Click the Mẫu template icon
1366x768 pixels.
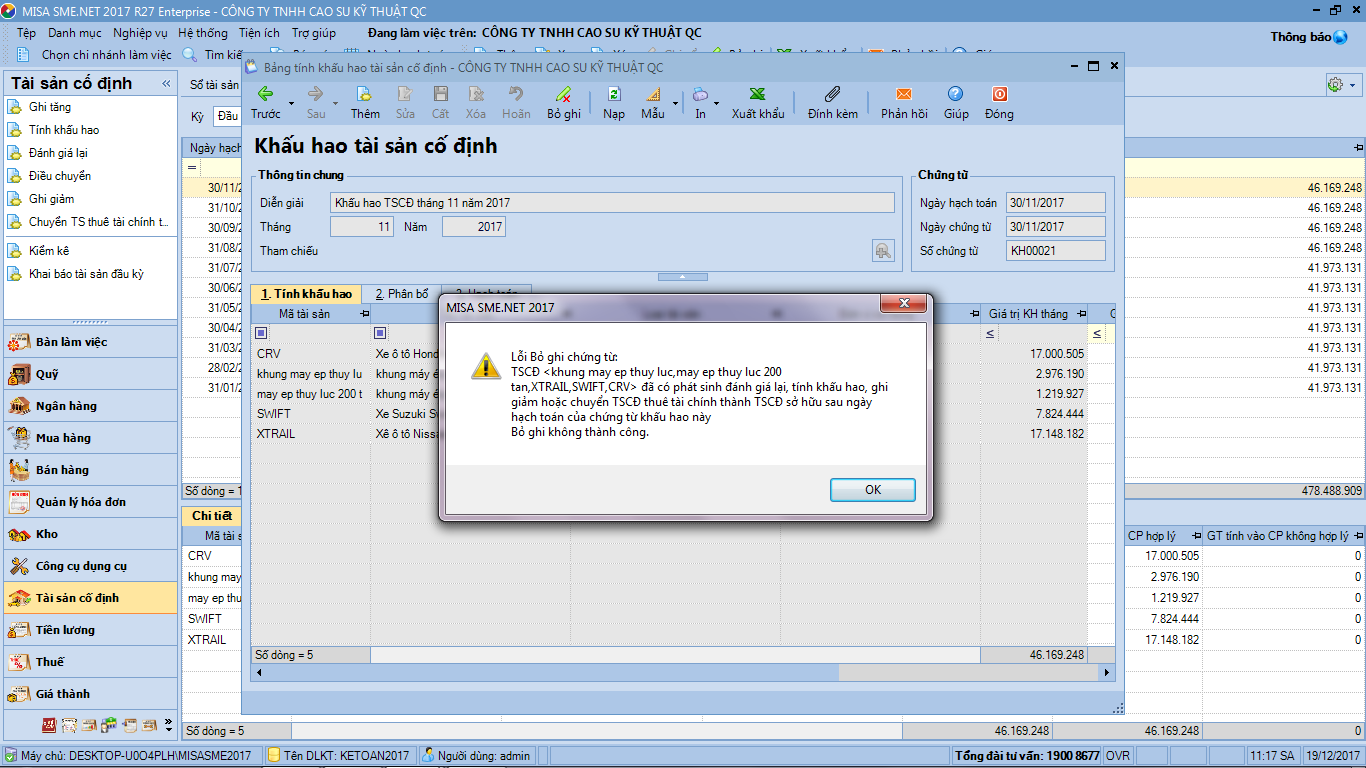(x=653, y=94)
